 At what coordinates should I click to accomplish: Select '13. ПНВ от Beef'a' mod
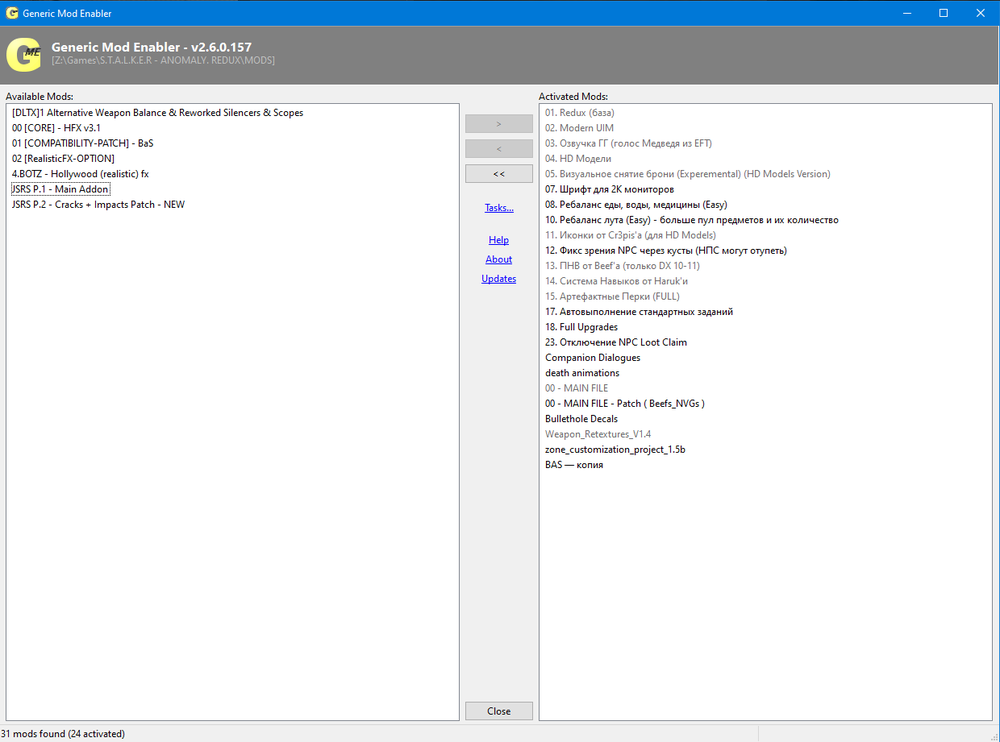[x=622, y=266]
